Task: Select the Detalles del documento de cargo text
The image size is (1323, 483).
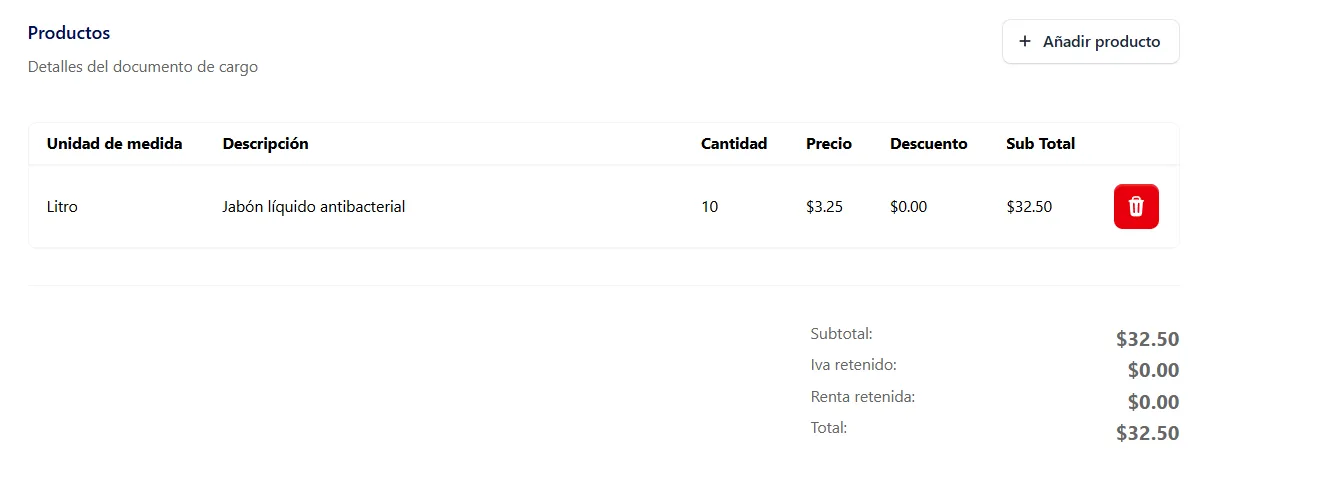Action: pos(143,67)
